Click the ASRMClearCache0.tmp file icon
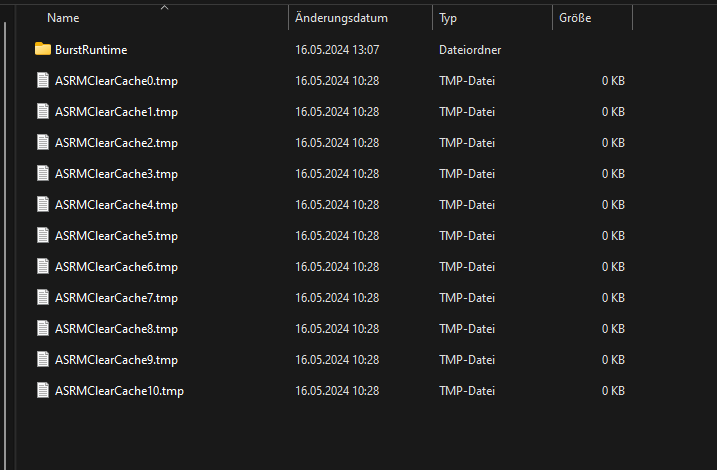This screenshot has height=470, width=717. 42,80
